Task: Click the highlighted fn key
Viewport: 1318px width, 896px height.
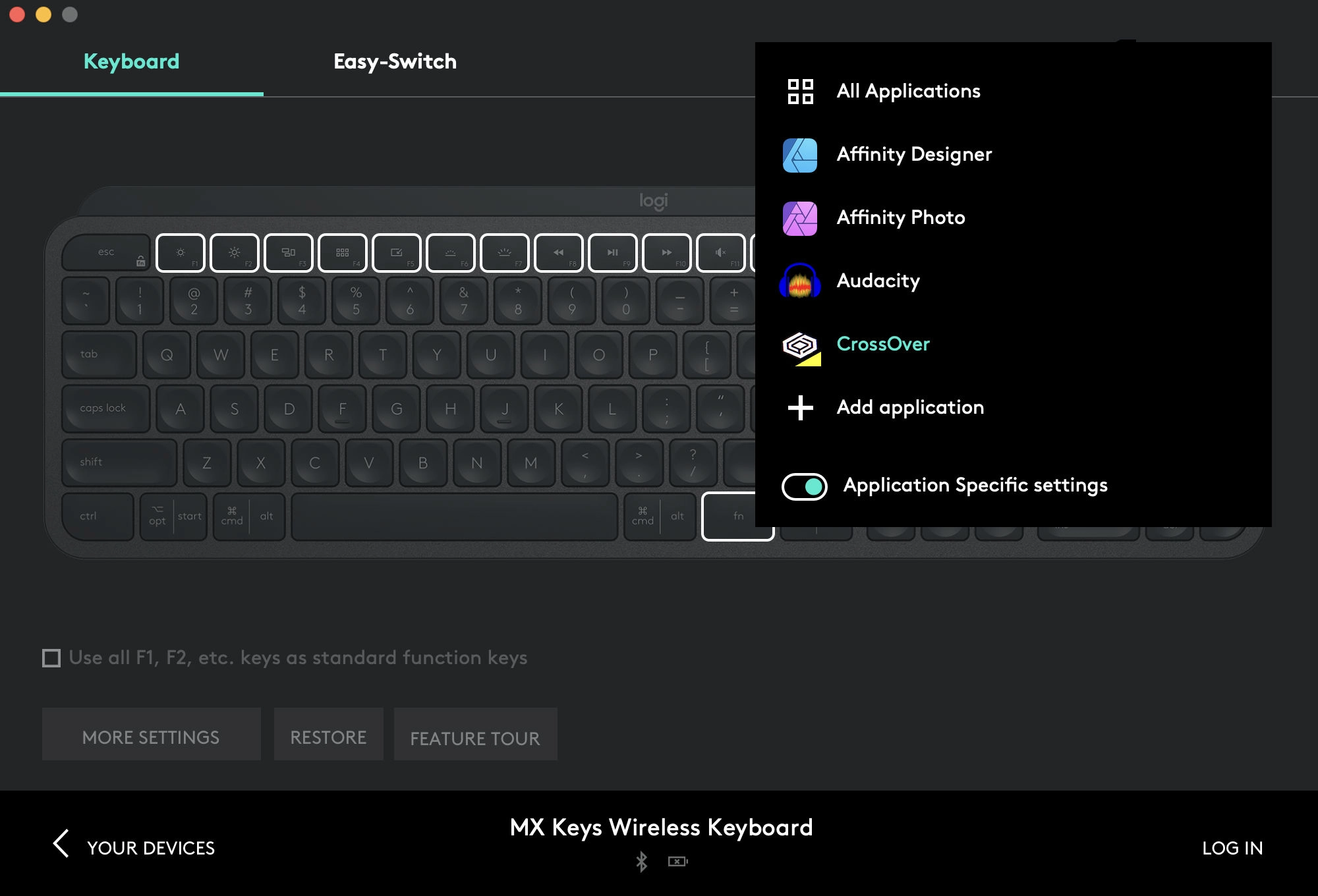Action: click(x=737, y=517)
